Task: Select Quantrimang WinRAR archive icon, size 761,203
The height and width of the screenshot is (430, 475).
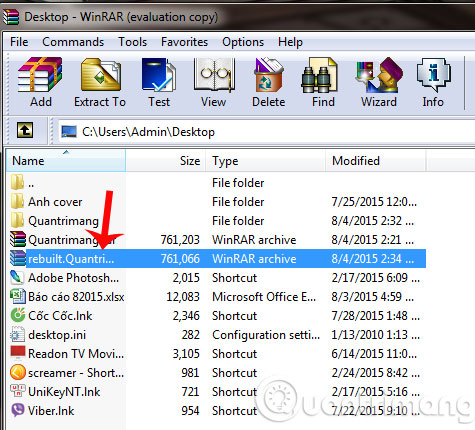Action: pos(18,239)
